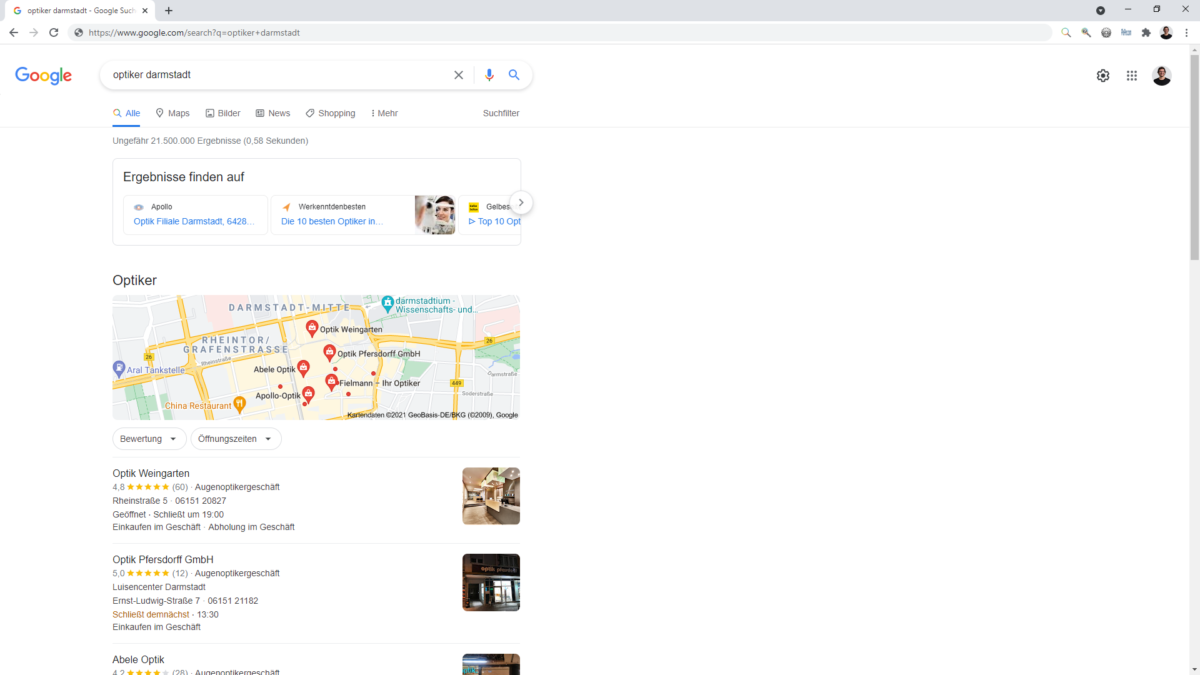This screenshot has width=1200, height=675.
Task: Switch to the Shopping tab
Action: point(330,113)
